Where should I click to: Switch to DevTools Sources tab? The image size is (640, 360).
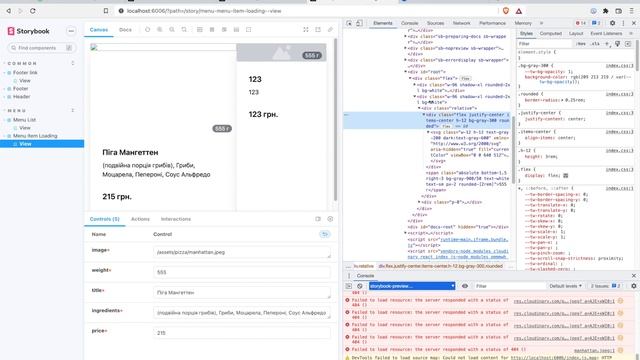tap(436, 23)
